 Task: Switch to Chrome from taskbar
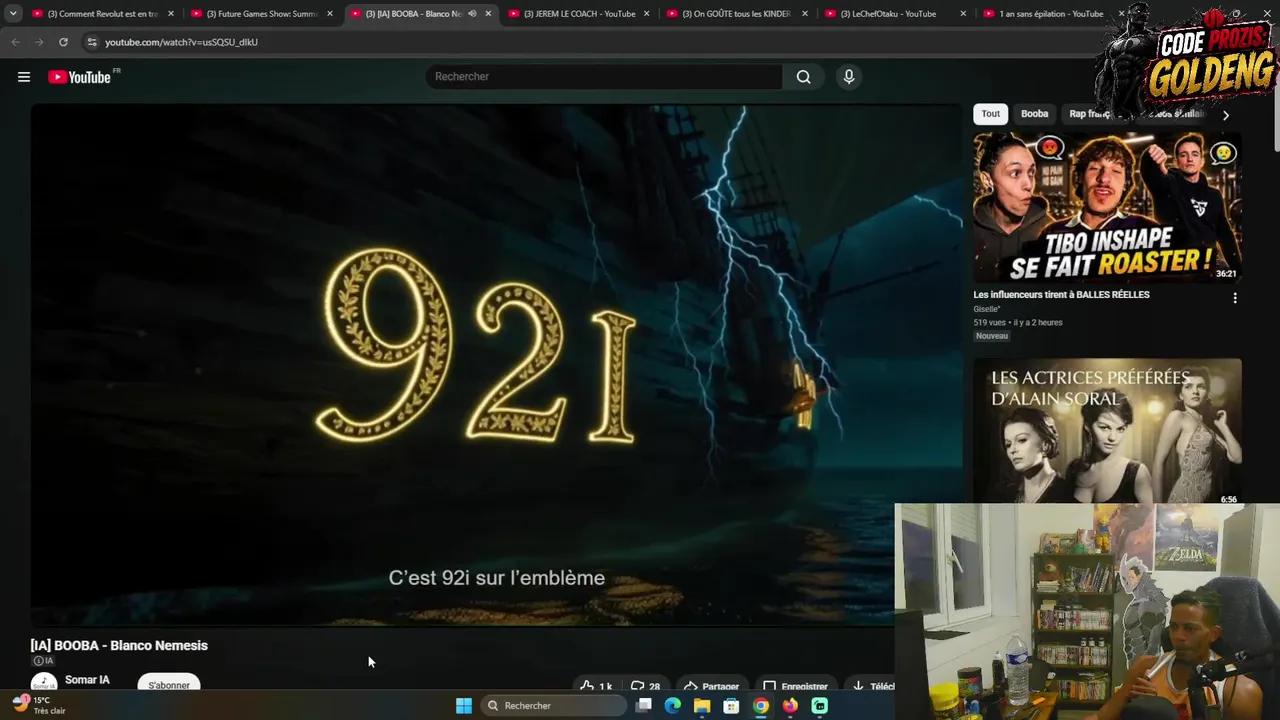(x=761, y=706)
